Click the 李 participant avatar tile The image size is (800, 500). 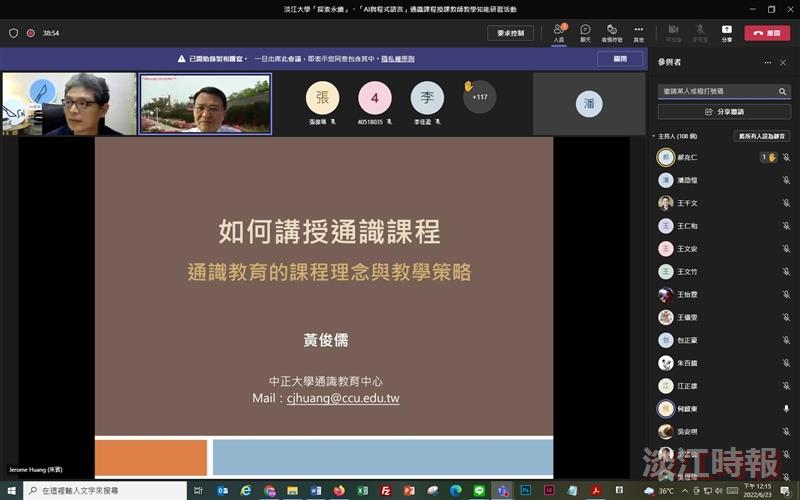click(x=427, y=97)
